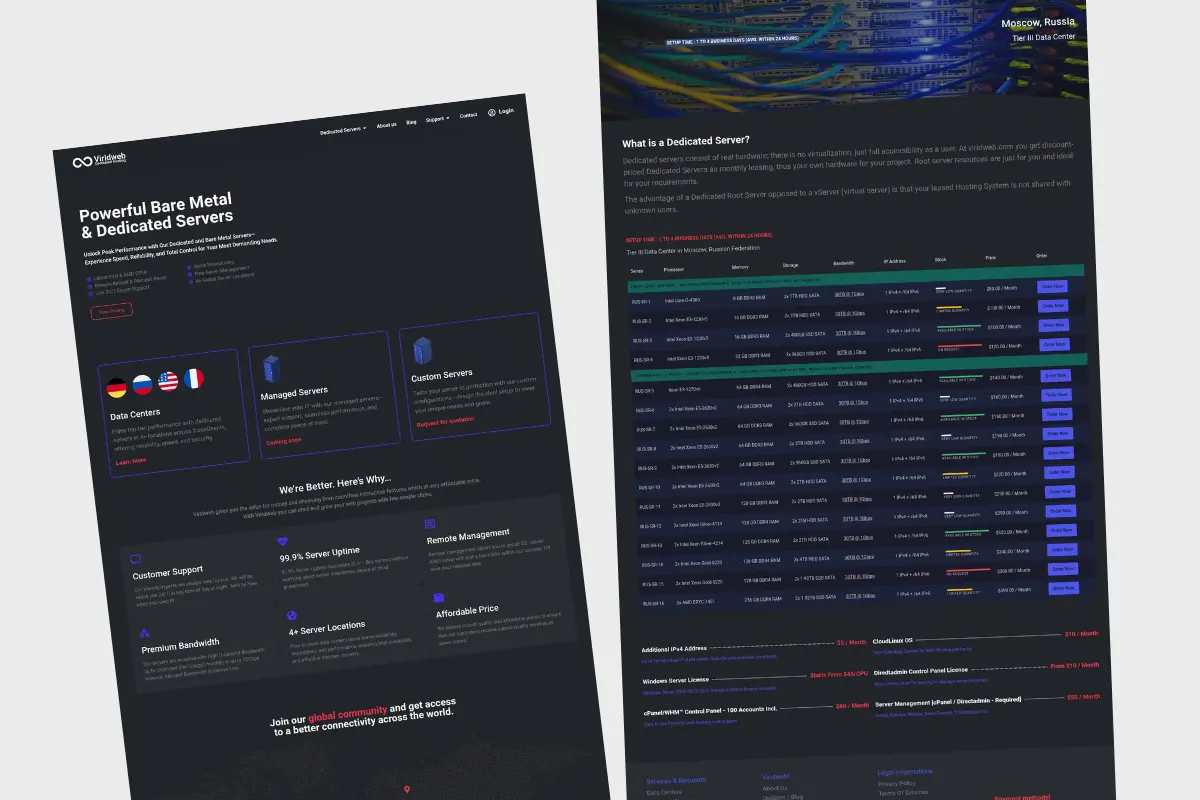The width and height of the screenshot is (1200, 800).
Task: Click the Custom Servers rack icon
Action: point(422,350)
